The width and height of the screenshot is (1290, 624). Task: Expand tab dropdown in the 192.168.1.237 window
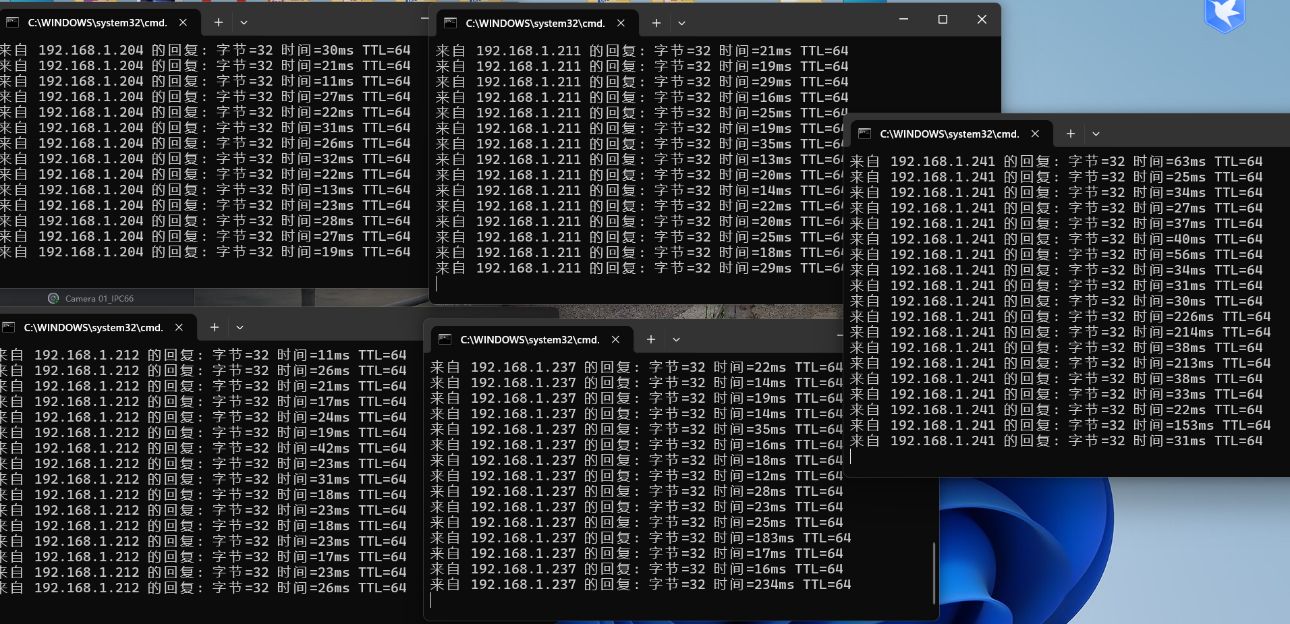tap(677, 339)
